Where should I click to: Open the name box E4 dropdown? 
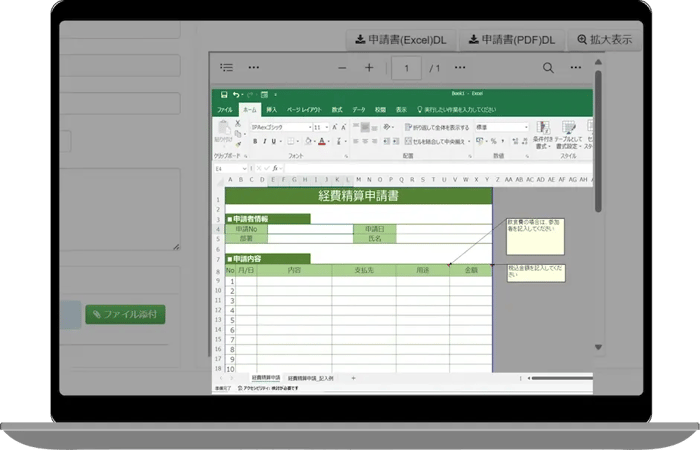click(x=244, y=169)
